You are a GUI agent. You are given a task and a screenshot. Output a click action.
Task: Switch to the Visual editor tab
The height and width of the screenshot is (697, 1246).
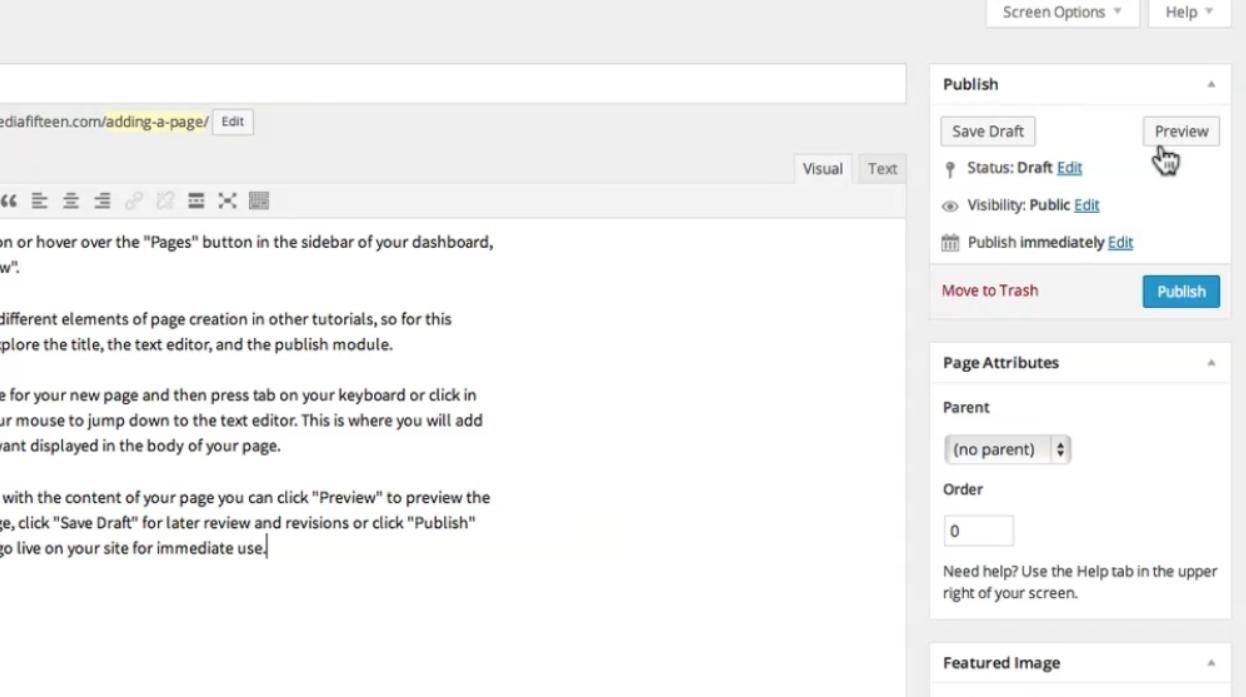click(822, 169)
